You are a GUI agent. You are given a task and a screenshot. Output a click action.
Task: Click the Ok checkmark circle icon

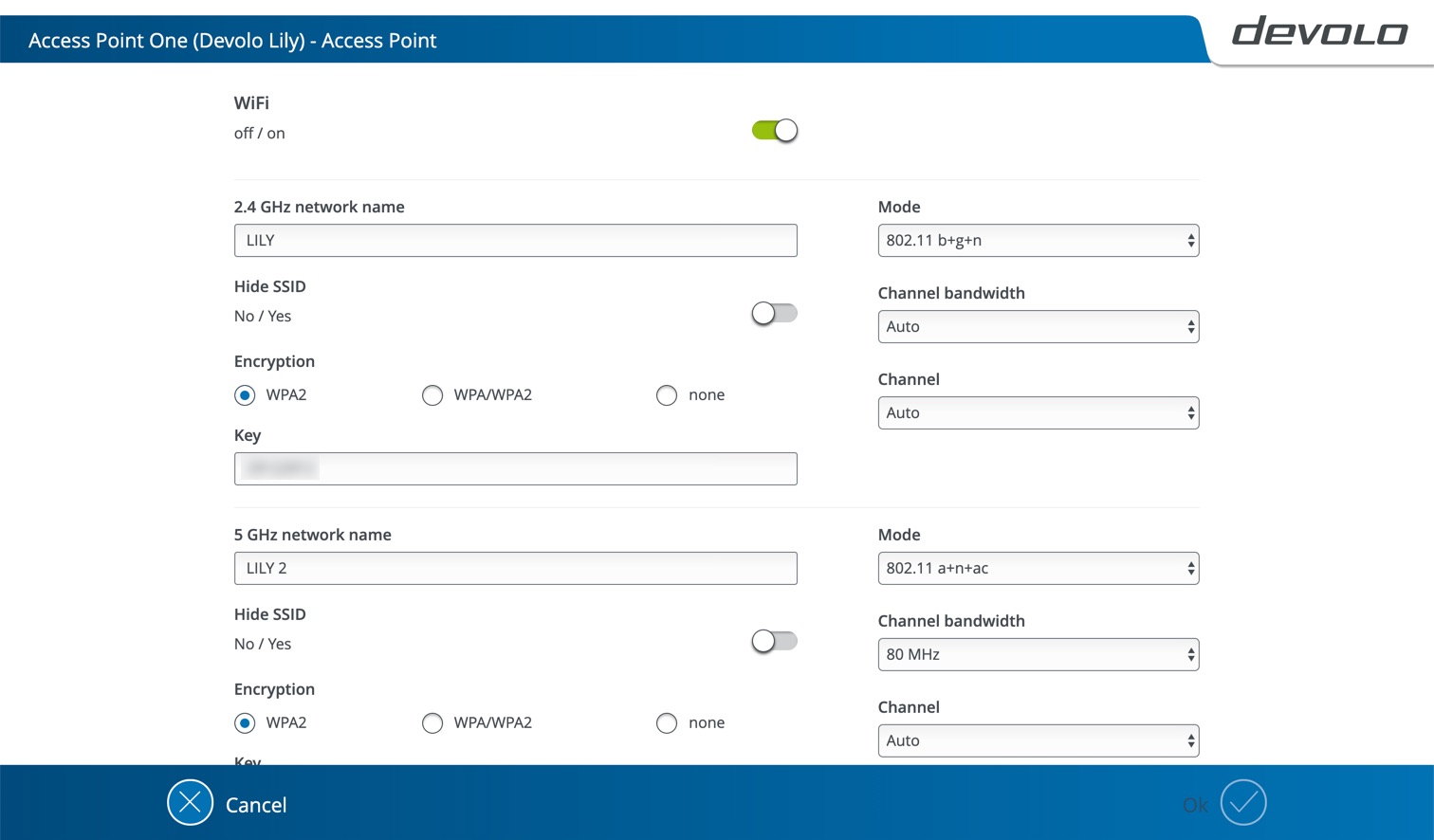click(1243, 803)
